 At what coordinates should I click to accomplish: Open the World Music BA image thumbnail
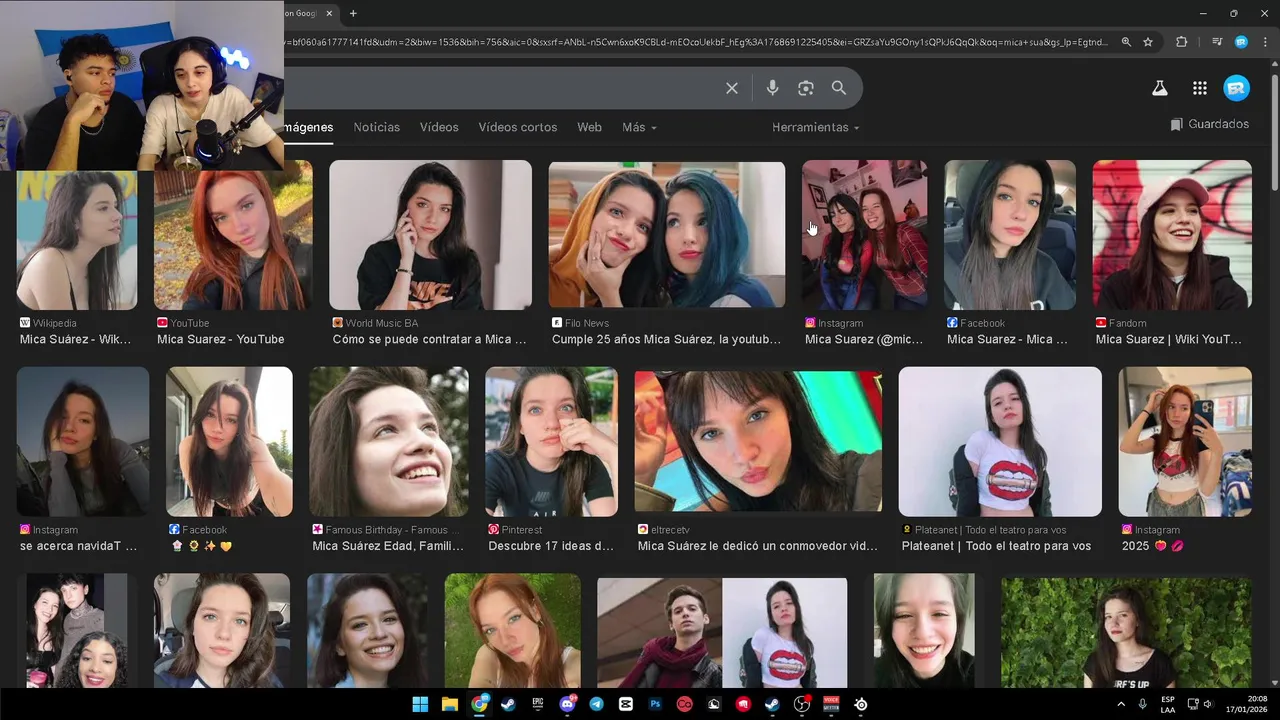(430, 235)
